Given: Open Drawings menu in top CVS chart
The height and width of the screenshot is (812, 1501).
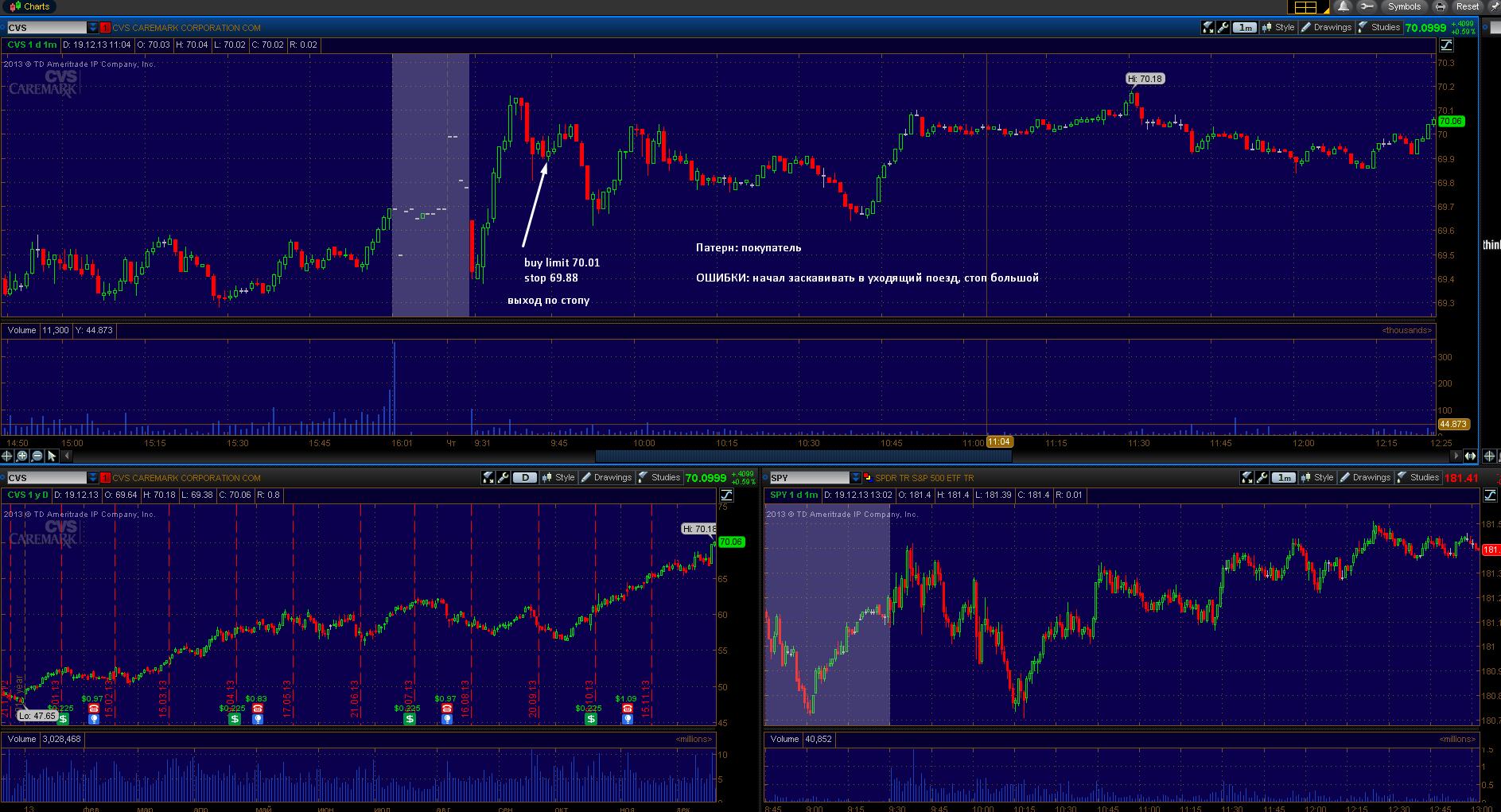Looking at the screenshot, I should point(1326,28).
